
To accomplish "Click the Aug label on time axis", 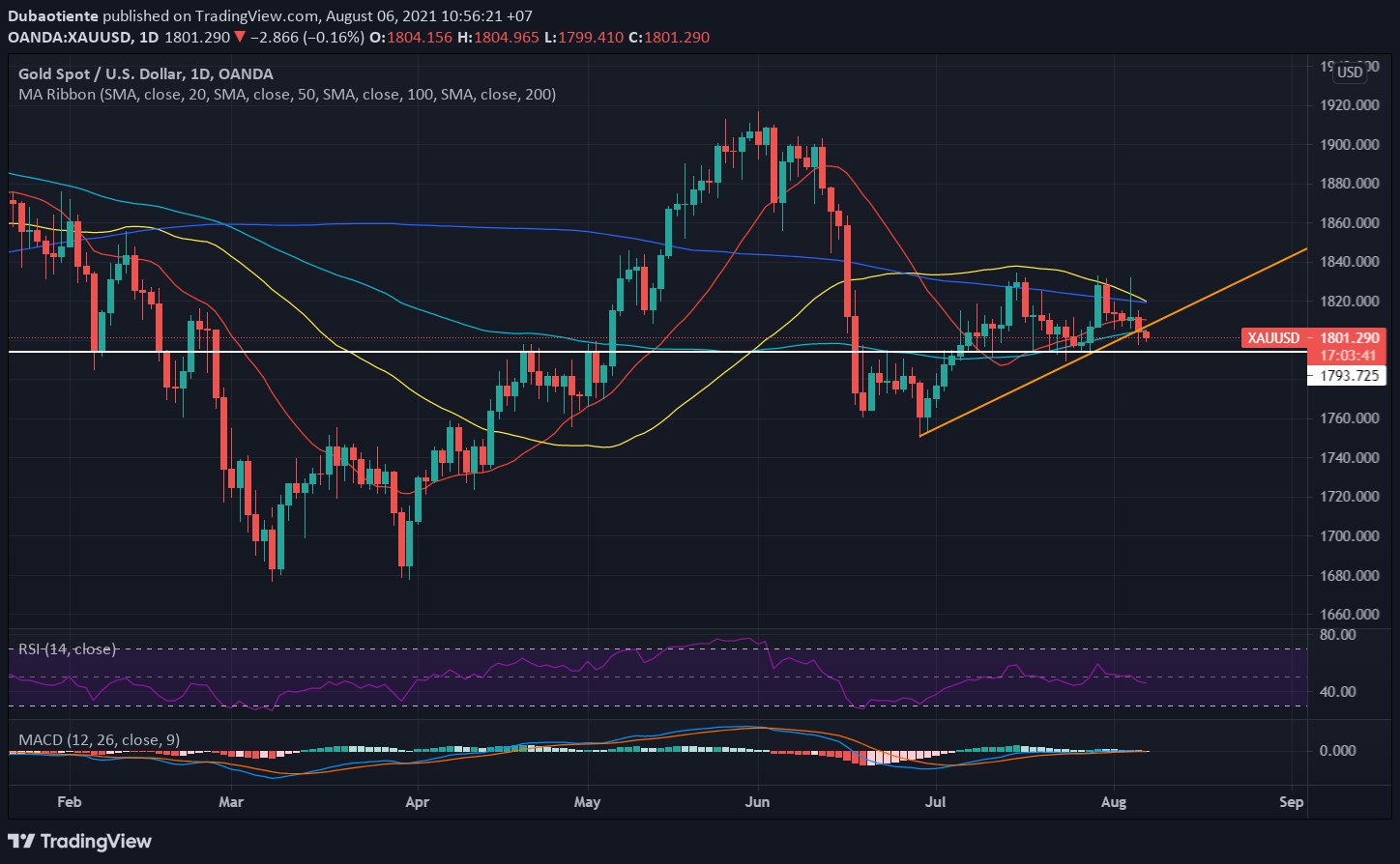I will (1114, 801).
